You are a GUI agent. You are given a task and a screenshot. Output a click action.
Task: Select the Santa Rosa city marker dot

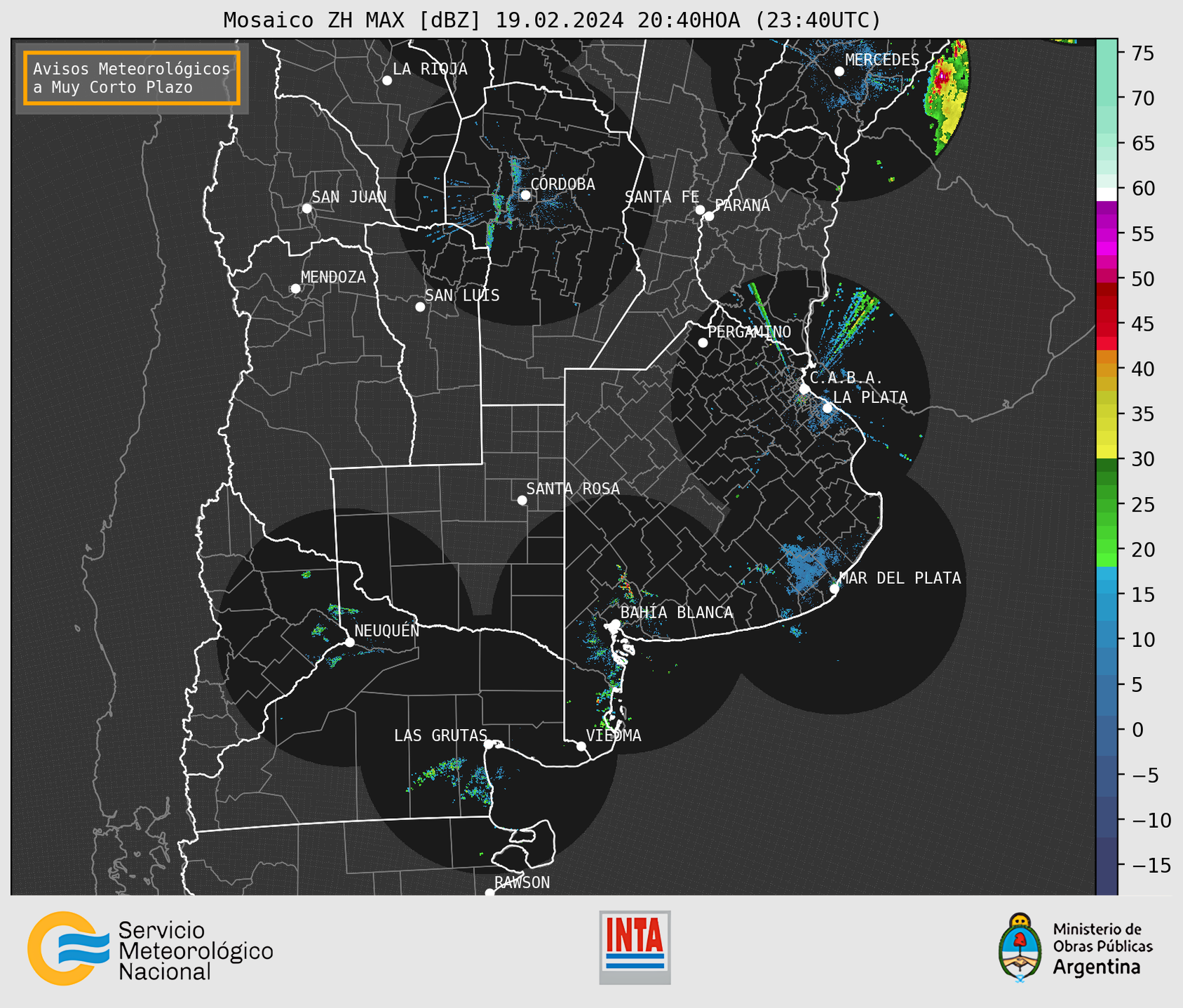(522, 500)
